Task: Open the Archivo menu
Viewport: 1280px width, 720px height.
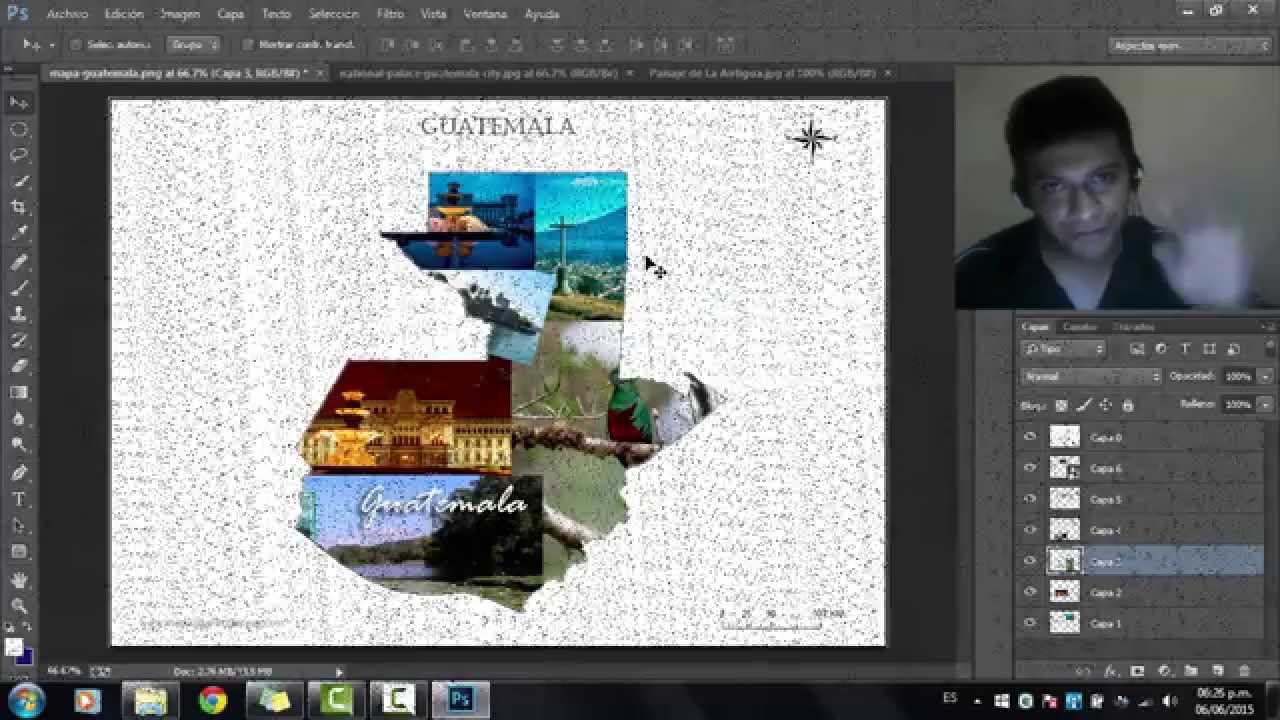Action: [x=67, y=14]
